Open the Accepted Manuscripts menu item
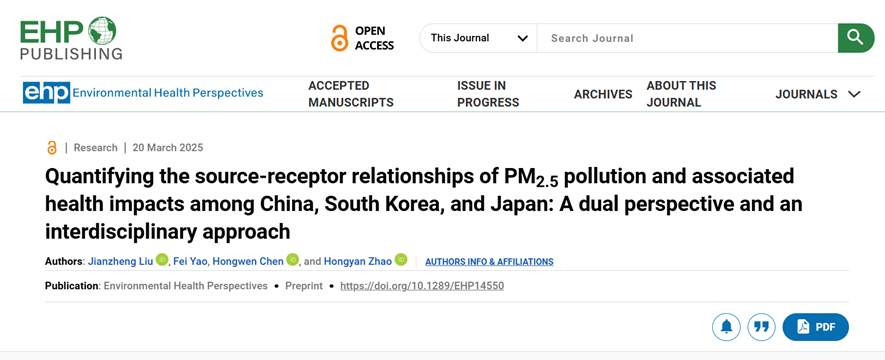This screenshot has width=885, height=360. pyautogui.click(x=351, y=94)
